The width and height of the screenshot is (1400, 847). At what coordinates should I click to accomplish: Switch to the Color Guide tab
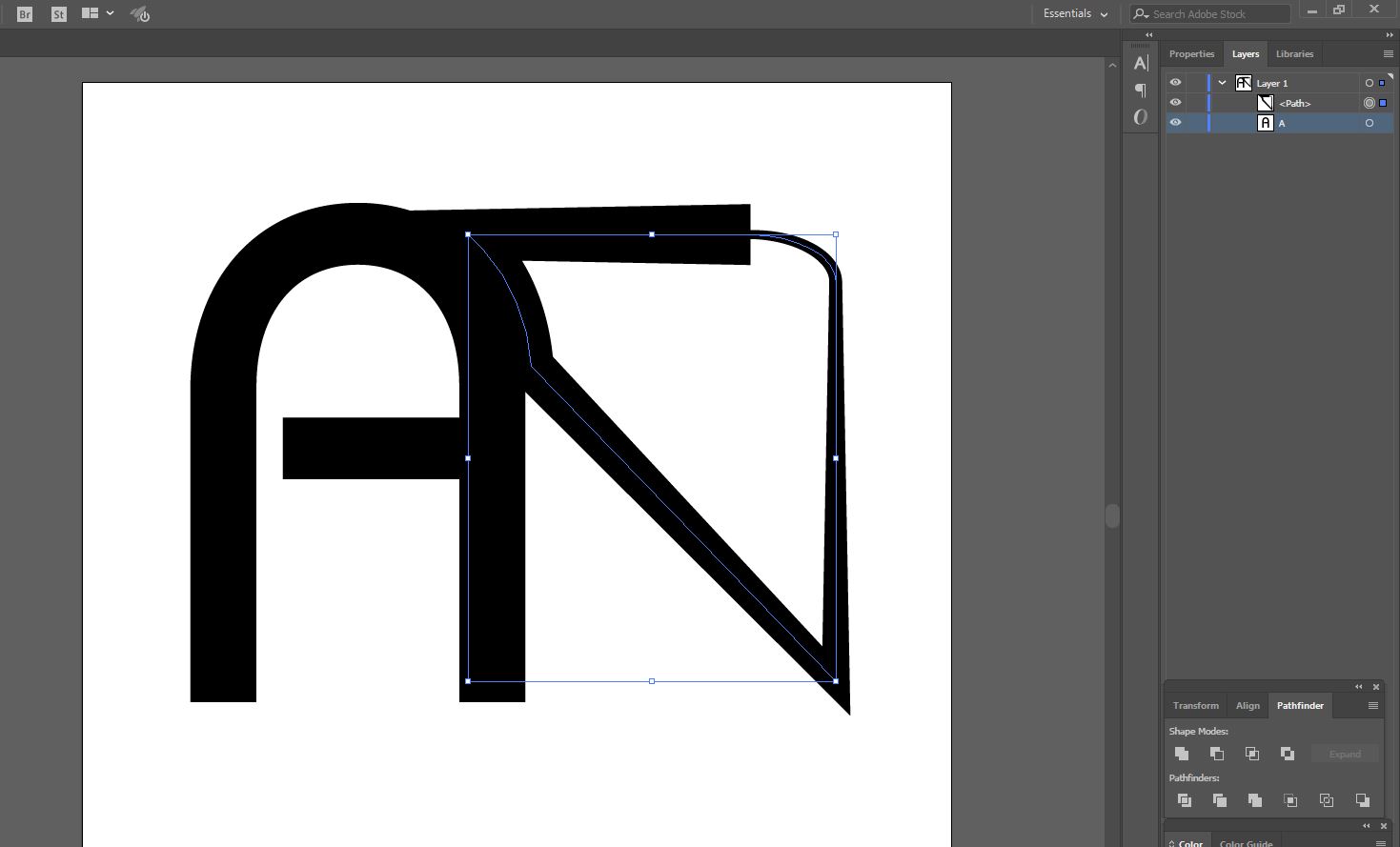click(x=1246, y=842)
